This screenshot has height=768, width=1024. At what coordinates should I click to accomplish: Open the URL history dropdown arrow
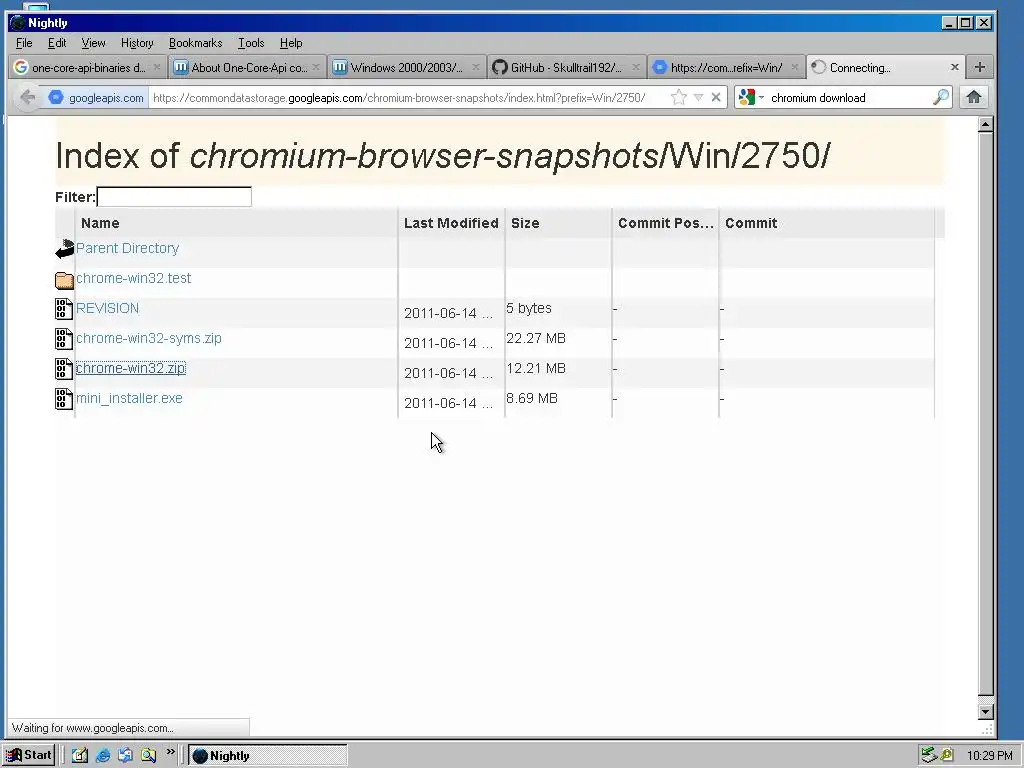click(698, 98)
